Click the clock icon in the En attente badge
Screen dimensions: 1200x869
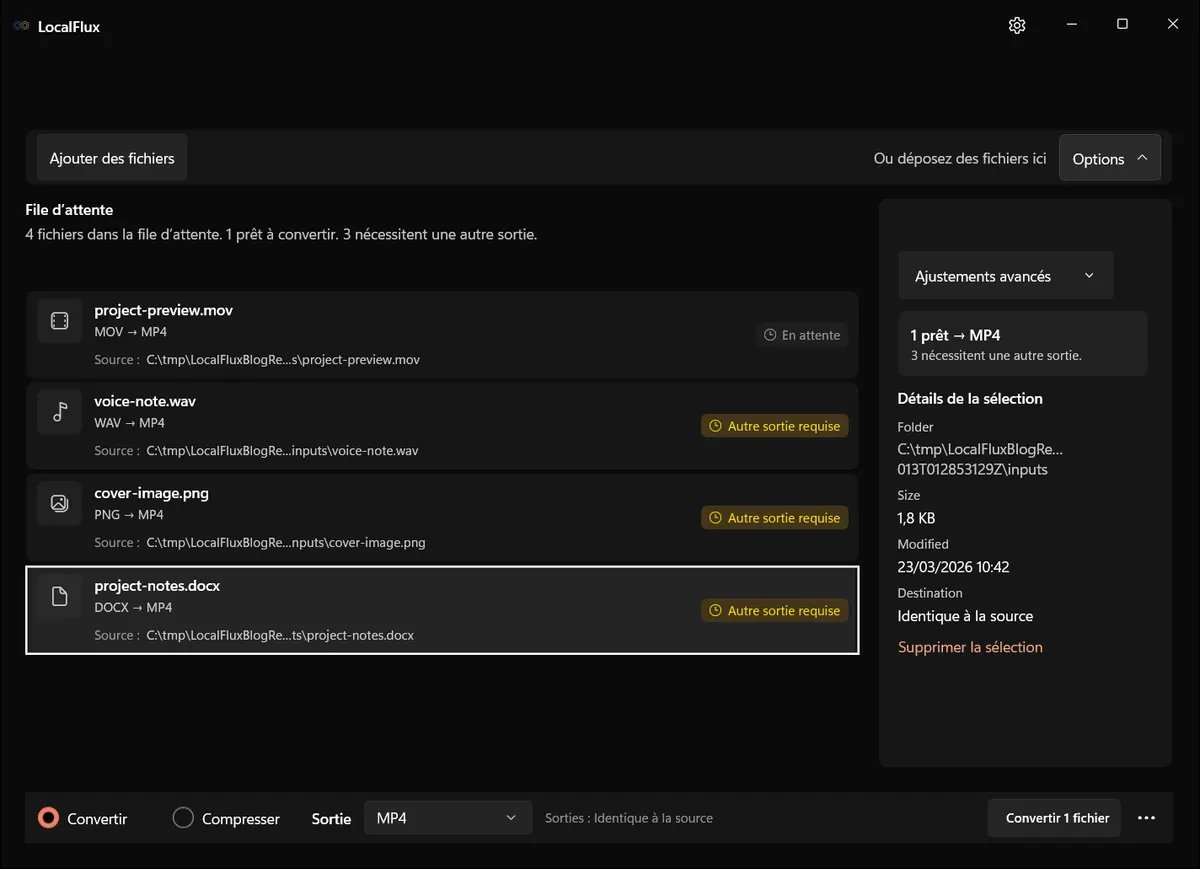770,335
